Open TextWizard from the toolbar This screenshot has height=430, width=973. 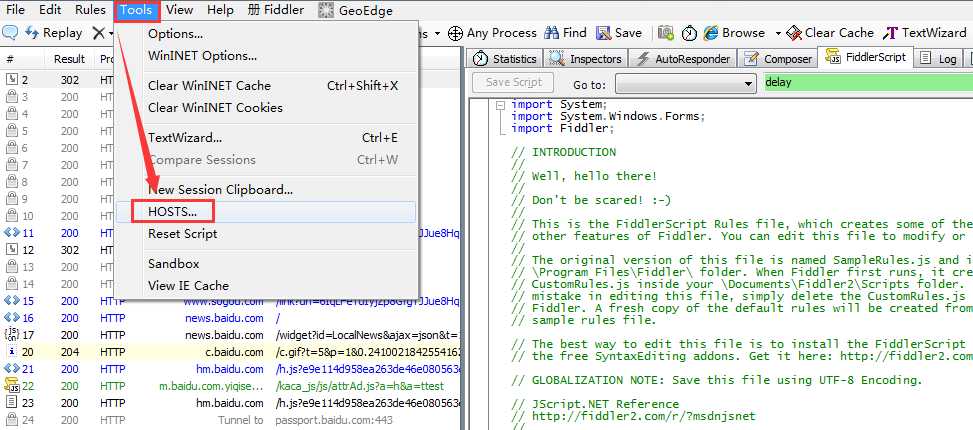(x=925, y=33)
